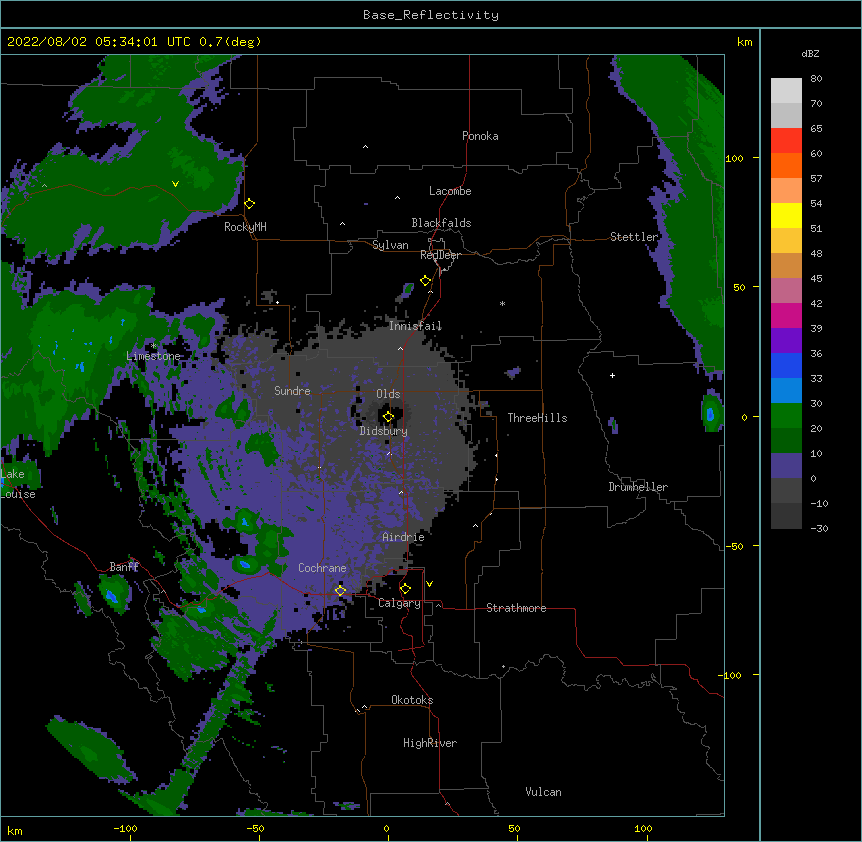Click the Sundre town label

coord(292,391)
